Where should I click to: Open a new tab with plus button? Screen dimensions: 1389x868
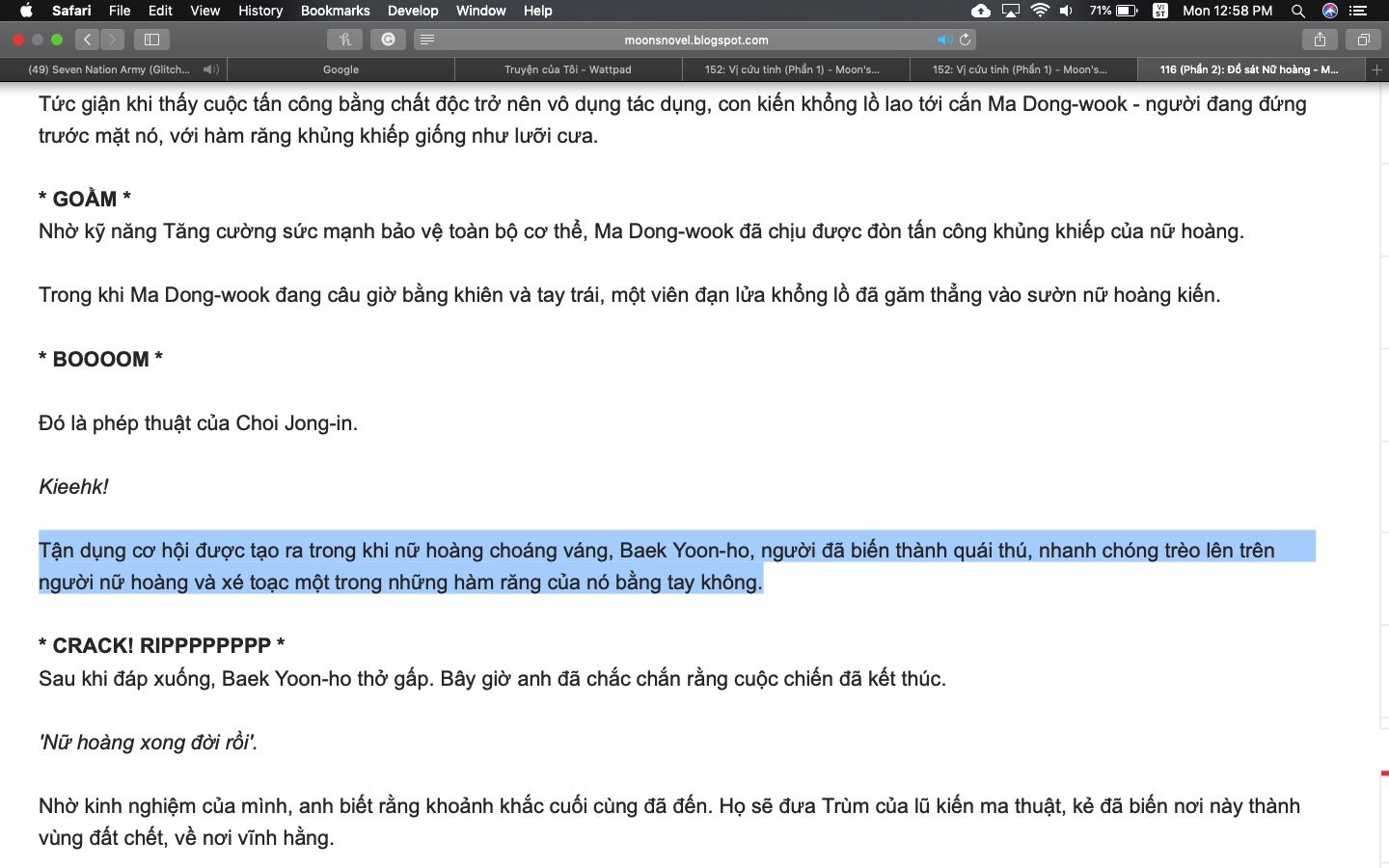[1376, 69]
